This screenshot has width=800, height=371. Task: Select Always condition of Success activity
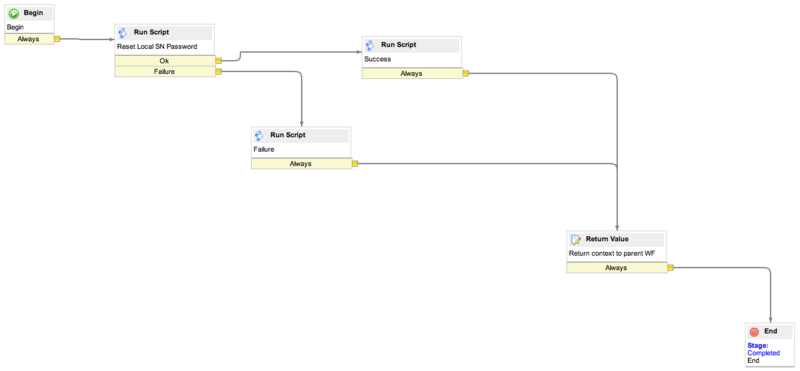point(412,73)
